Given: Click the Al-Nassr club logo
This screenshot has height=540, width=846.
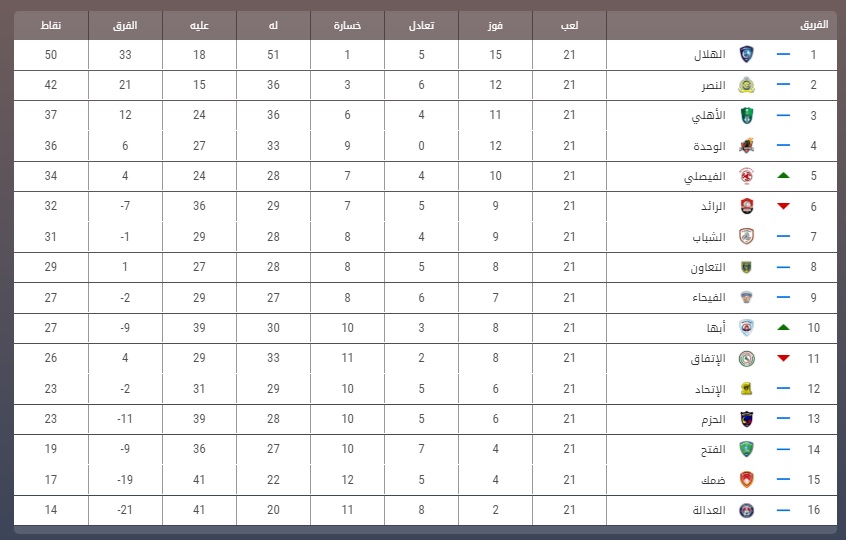Looking at the screenshot, I should pyautogui.click(x=746, y=85).
